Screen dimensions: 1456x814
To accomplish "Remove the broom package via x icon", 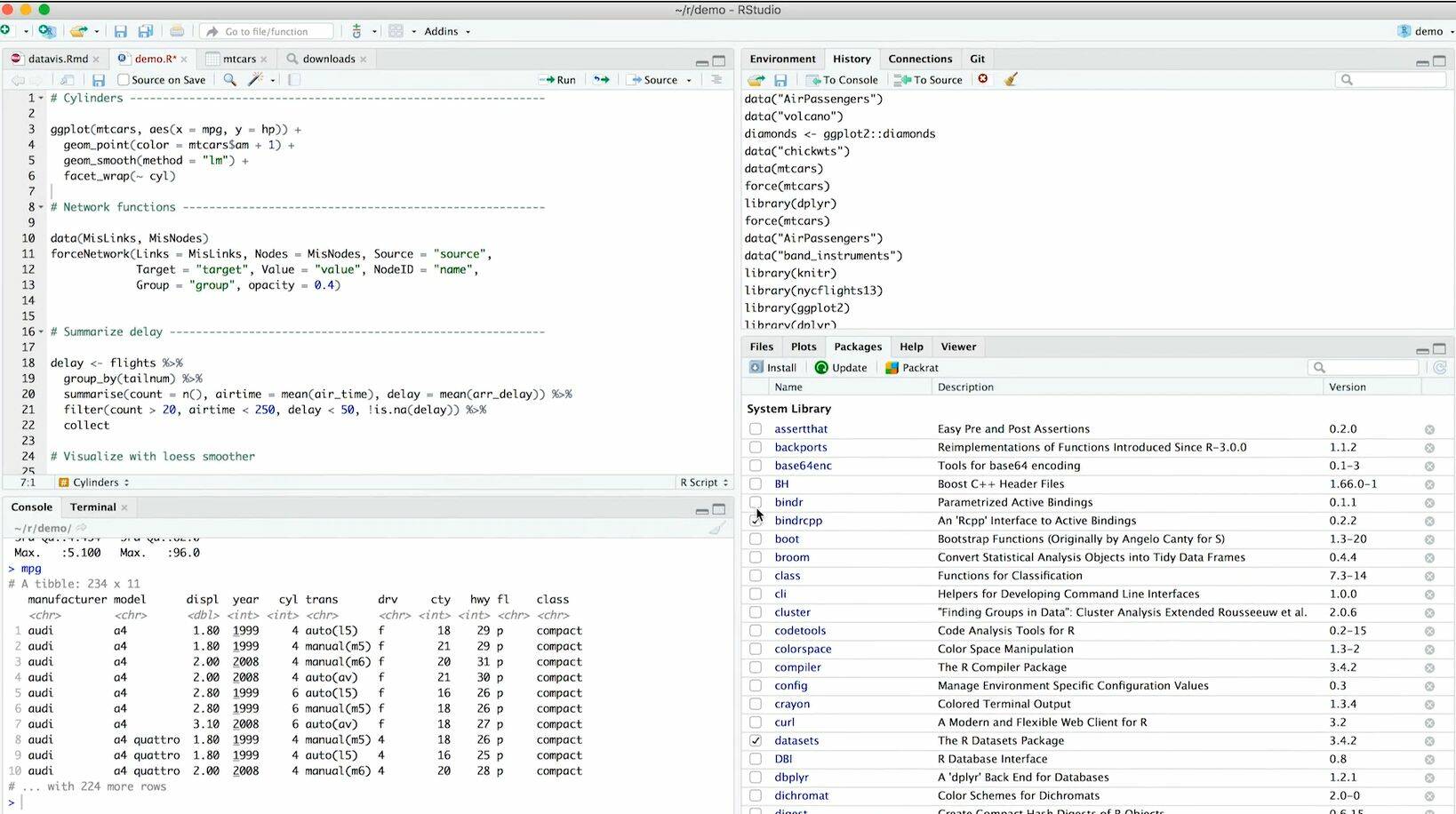I will coord(1429,558).
